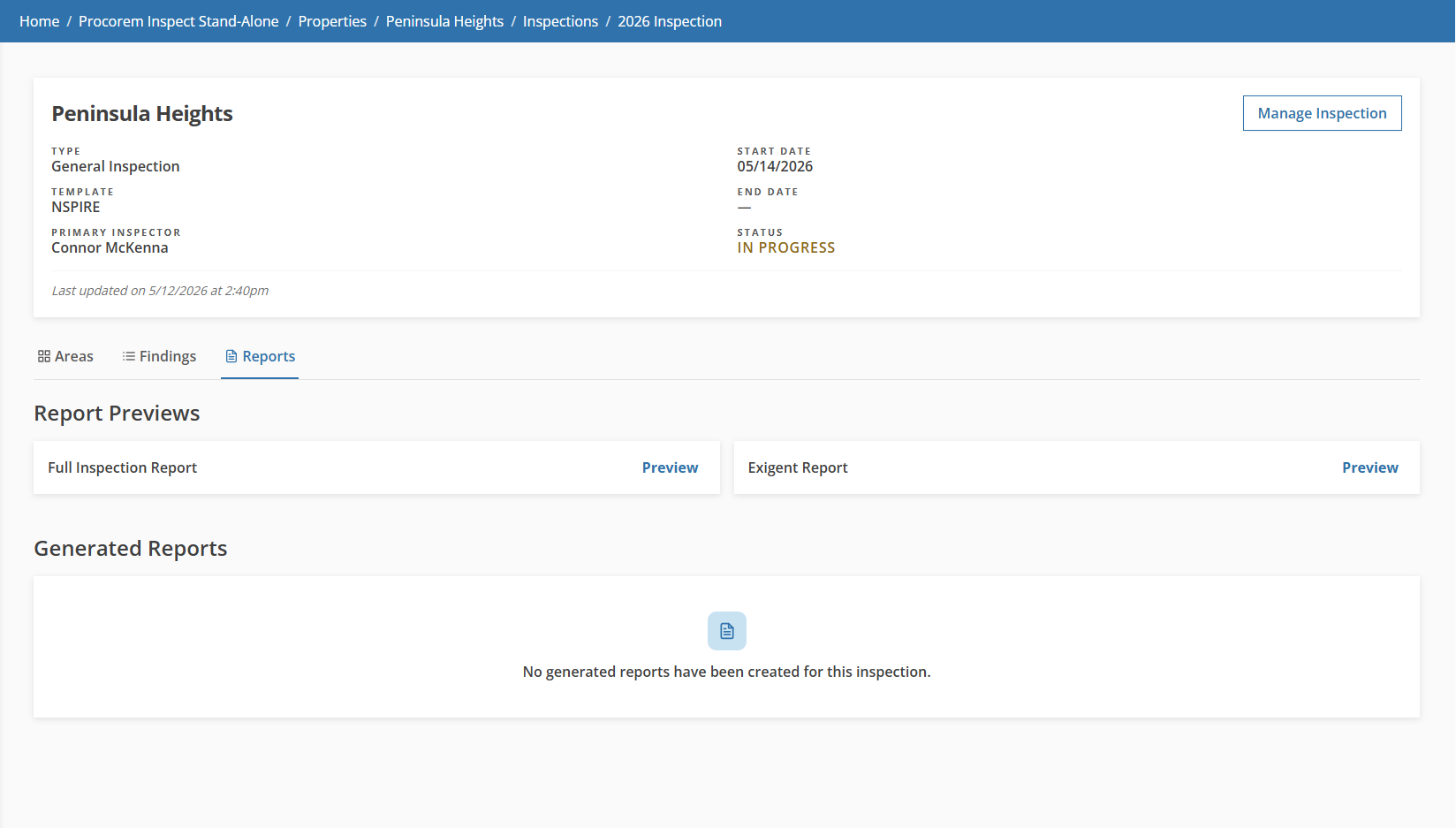Open Properties breadcrumb link

332,21
